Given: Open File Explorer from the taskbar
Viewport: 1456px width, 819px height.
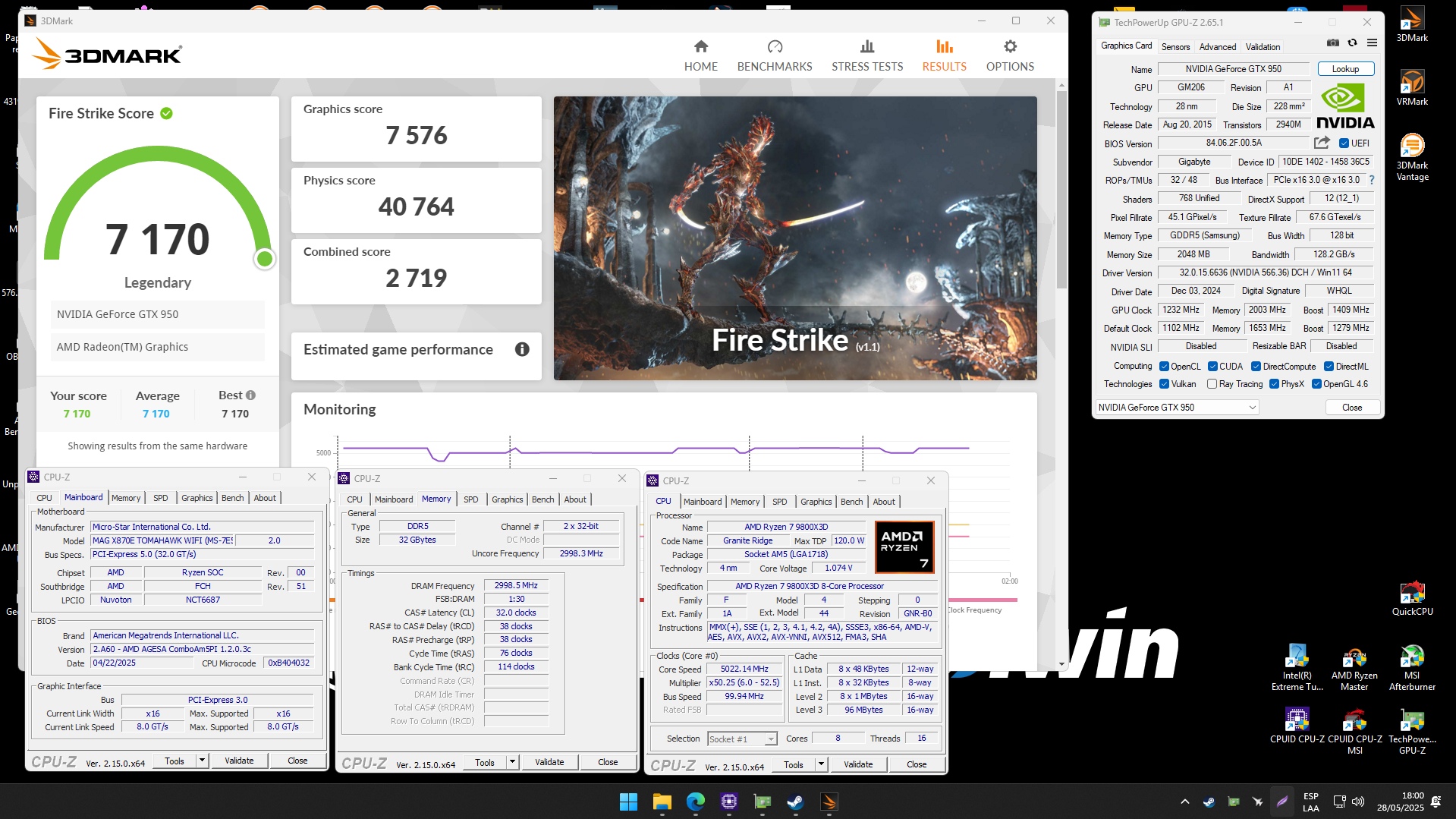Looking at the screenshot, I should [662, 802].
